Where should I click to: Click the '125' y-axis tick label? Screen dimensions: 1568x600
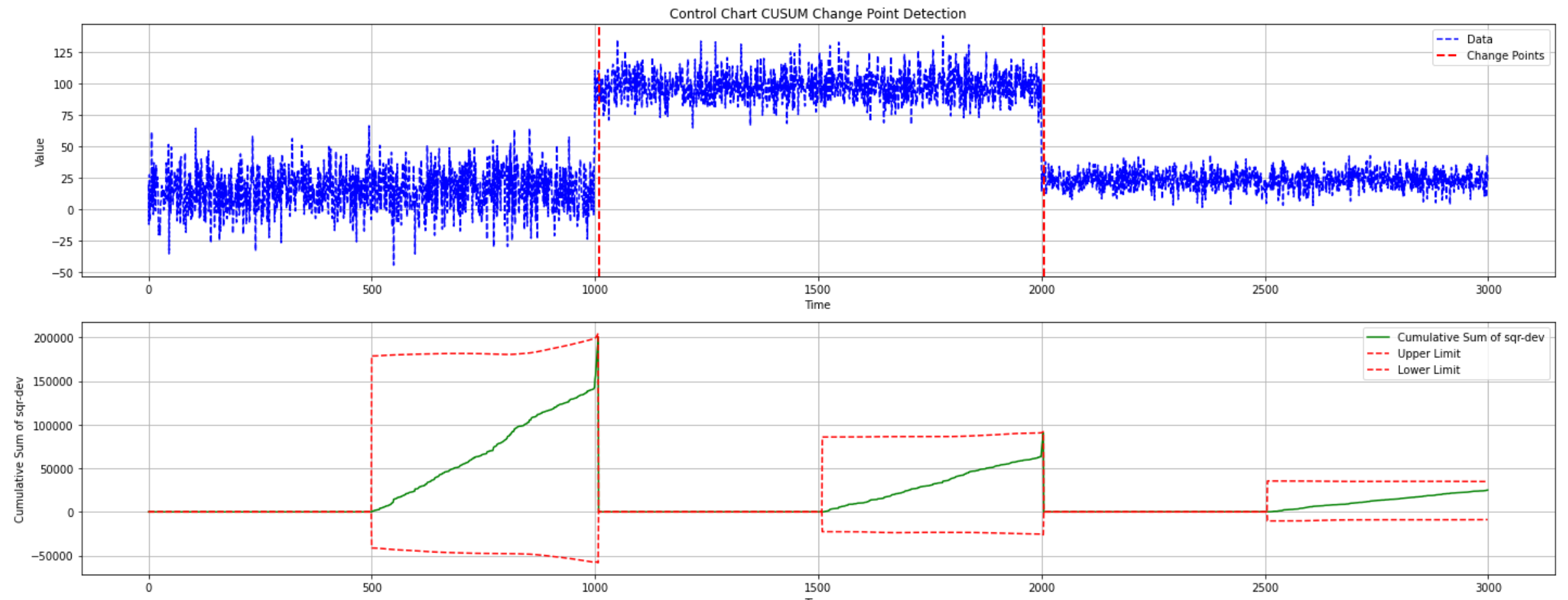click(x=63, y=53)
